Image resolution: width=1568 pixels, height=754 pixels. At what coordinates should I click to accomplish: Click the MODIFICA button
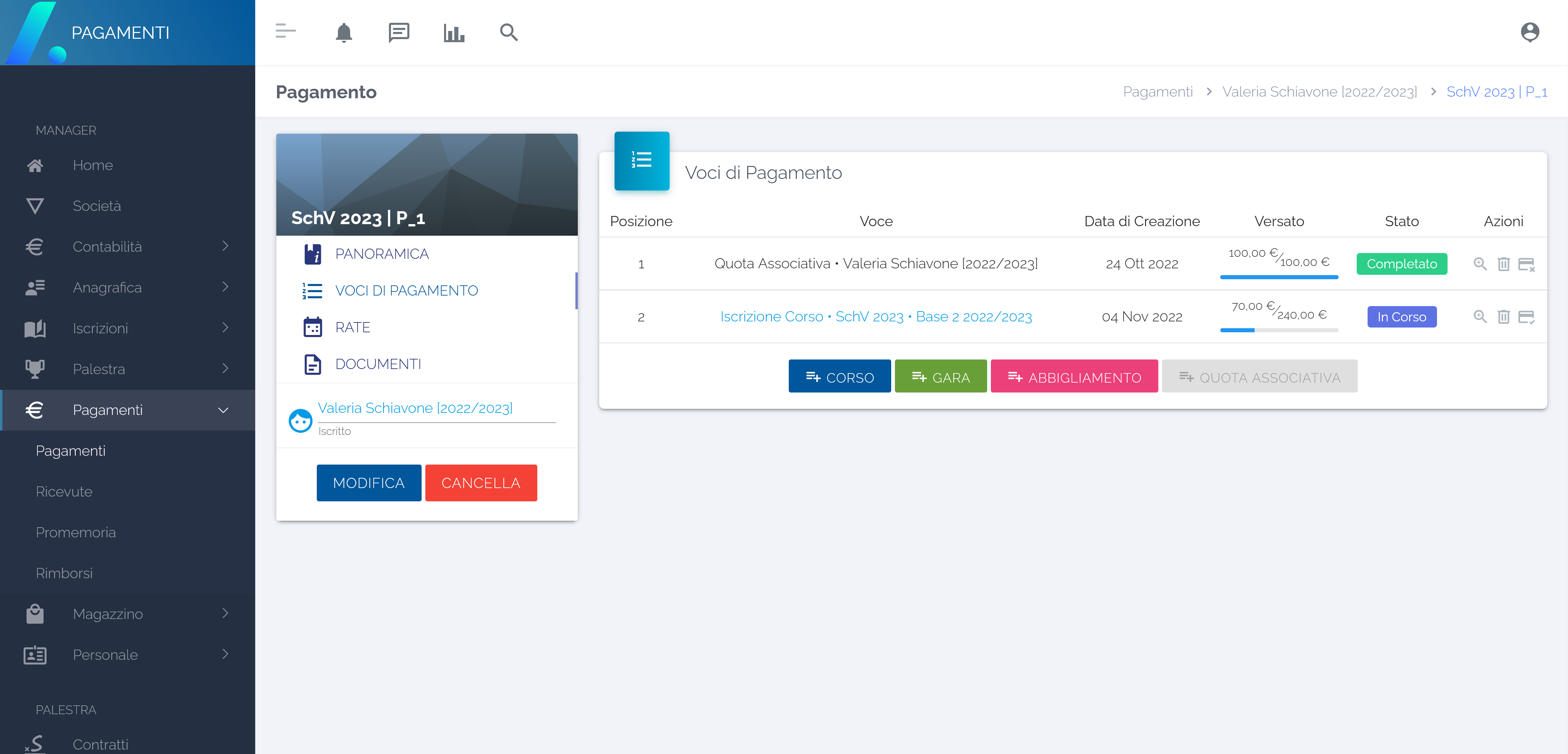coord(368,483)
